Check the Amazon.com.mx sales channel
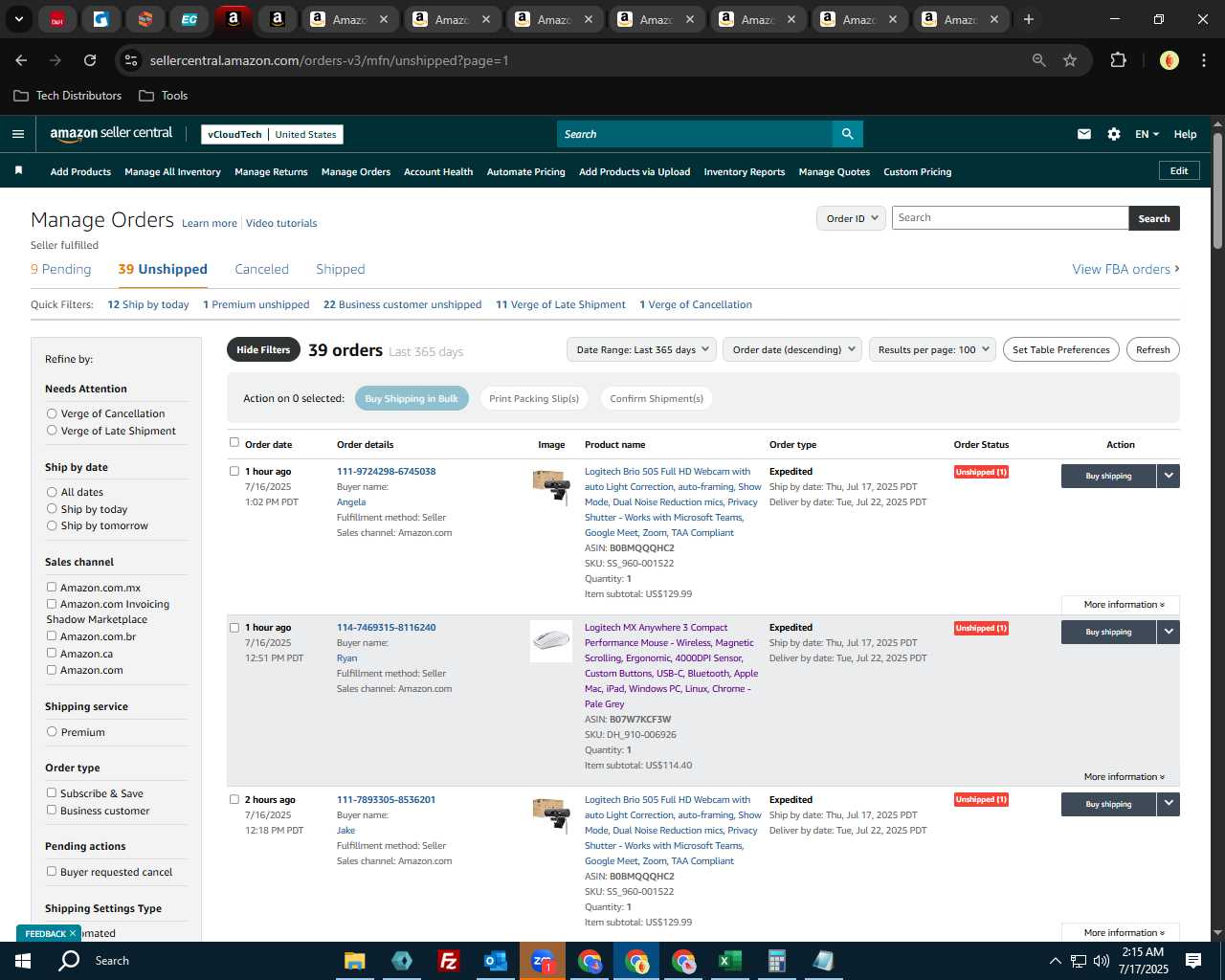 pos(52,588)
